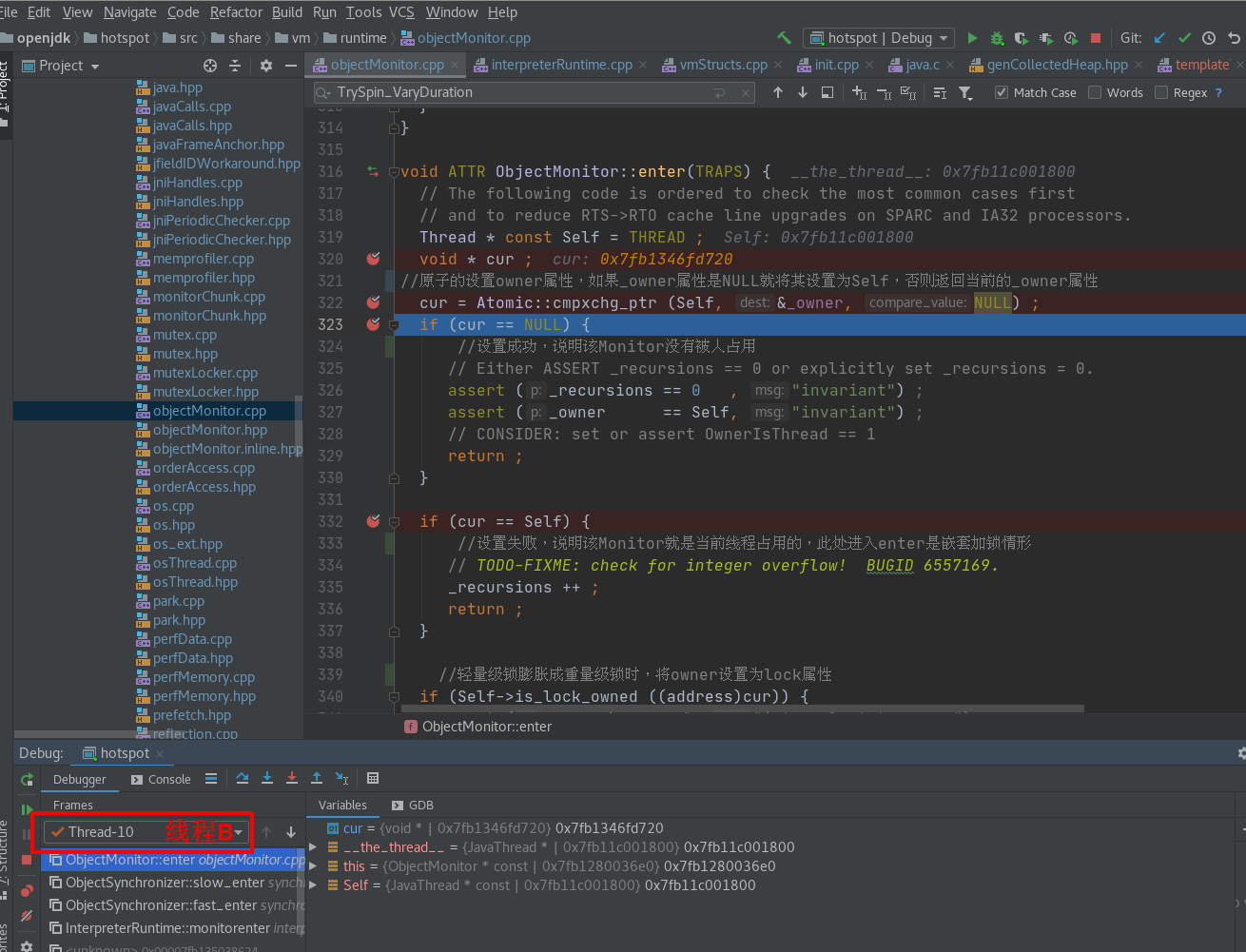Click Step Out icon in debugger toolbar
This screenshot has width=1246, height=952.
pyautogui.click(x=317, y=778)
